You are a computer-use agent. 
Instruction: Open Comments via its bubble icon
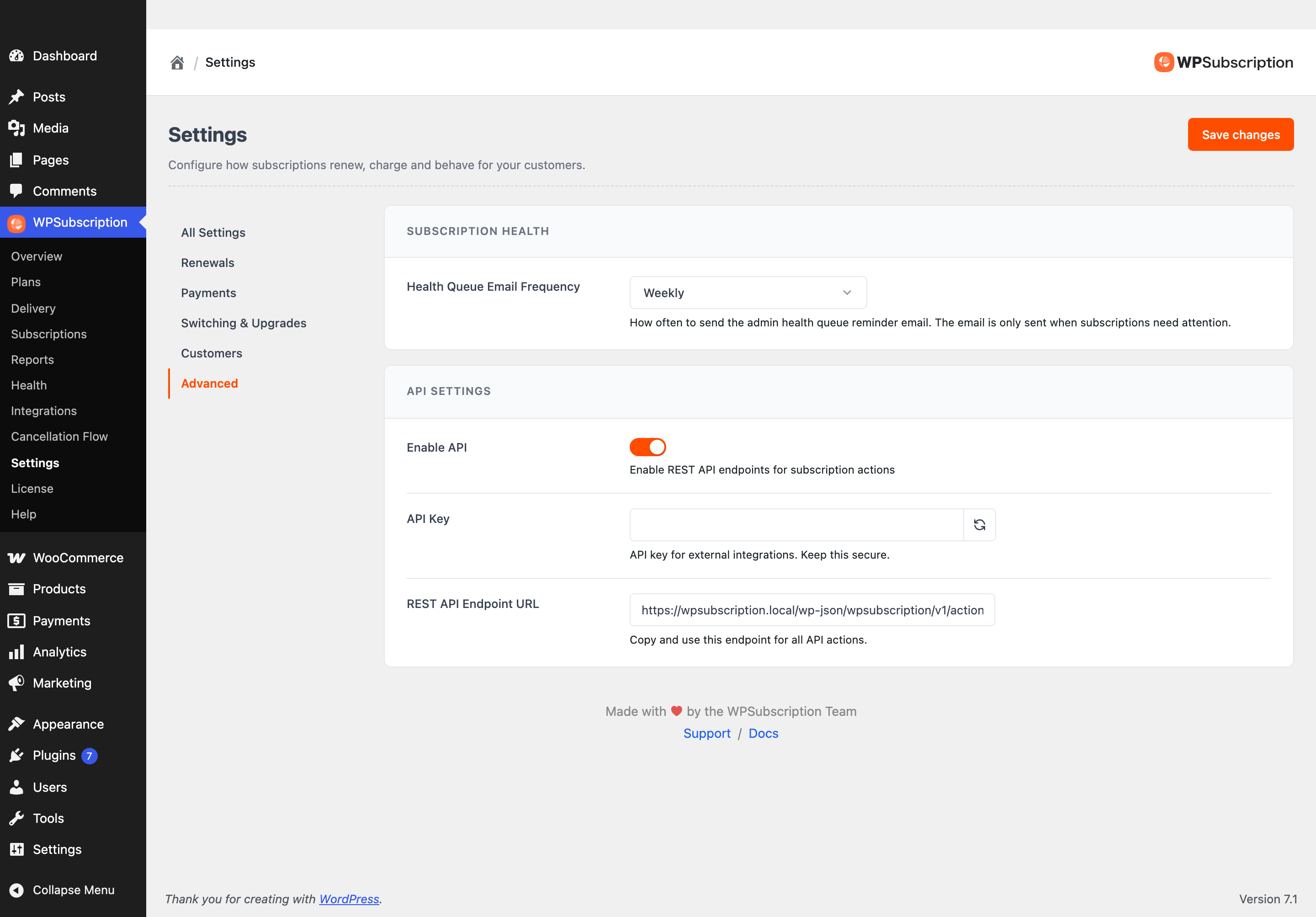click(x=16, y=191)
